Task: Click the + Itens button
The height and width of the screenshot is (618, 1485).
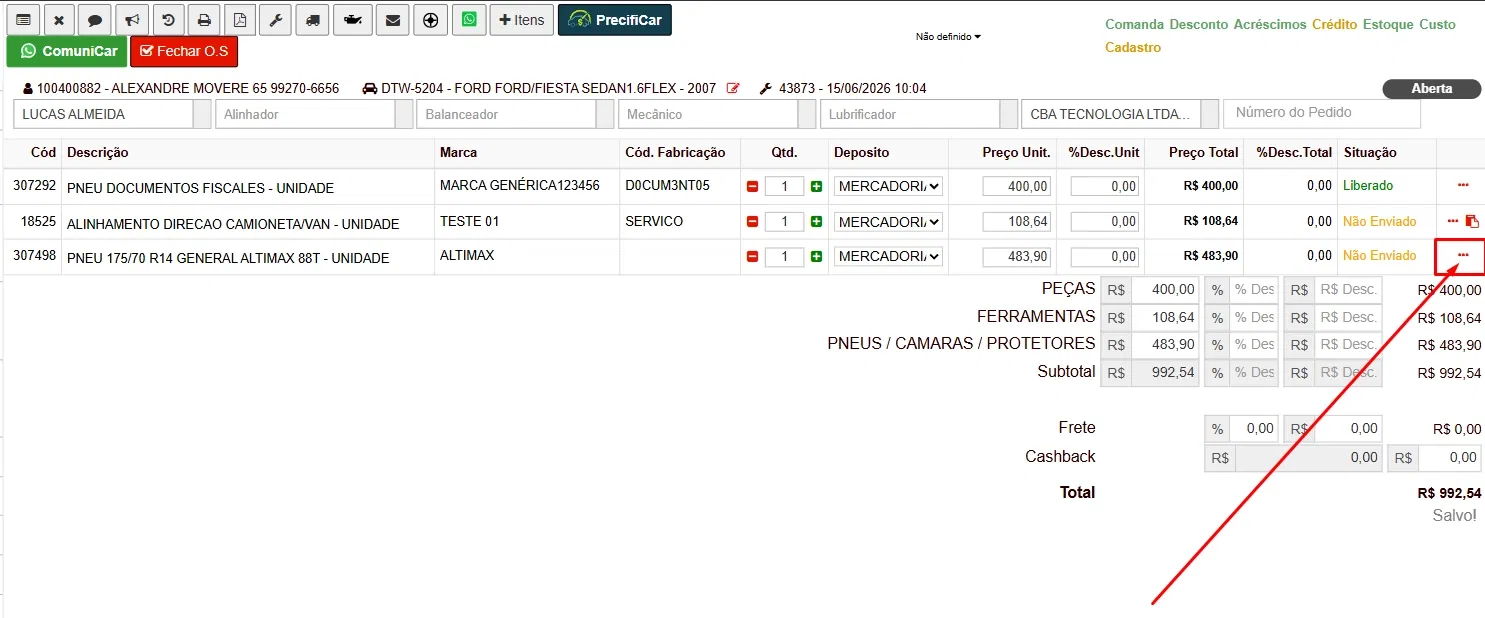Action: 521,20
